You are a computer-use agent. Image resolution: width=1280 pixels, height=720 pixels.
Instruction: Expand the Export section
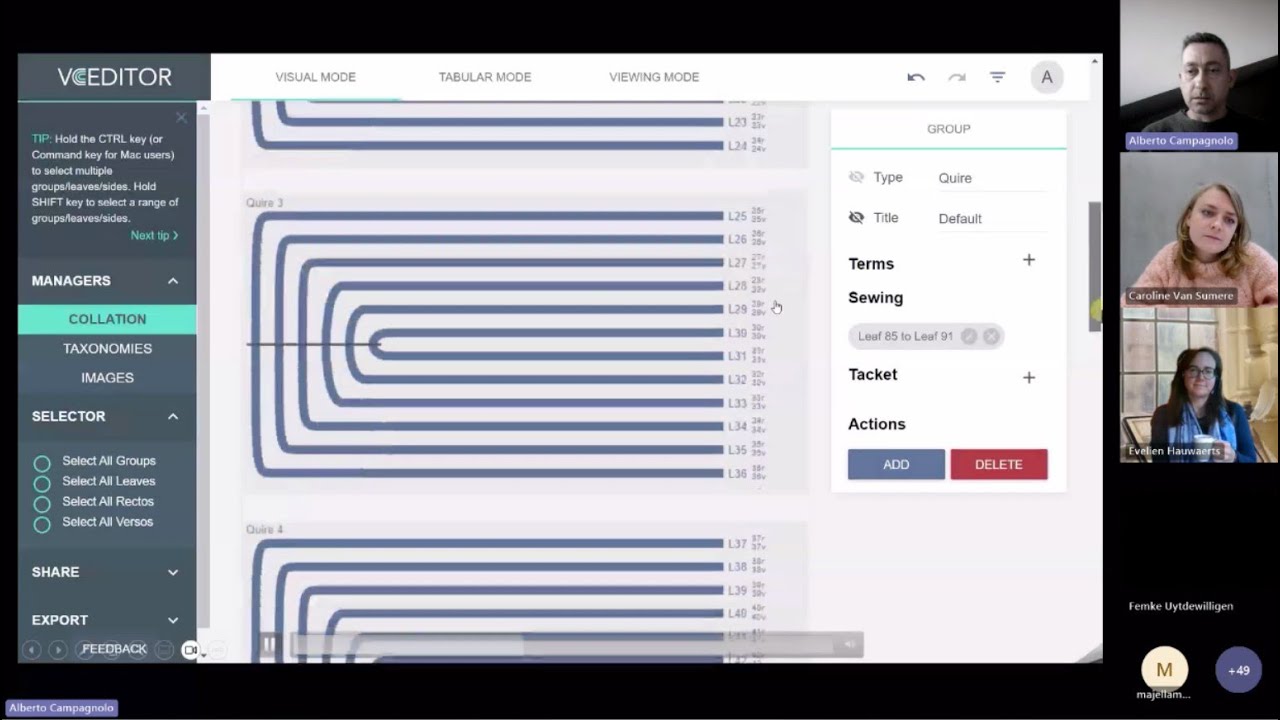(173, 620)
